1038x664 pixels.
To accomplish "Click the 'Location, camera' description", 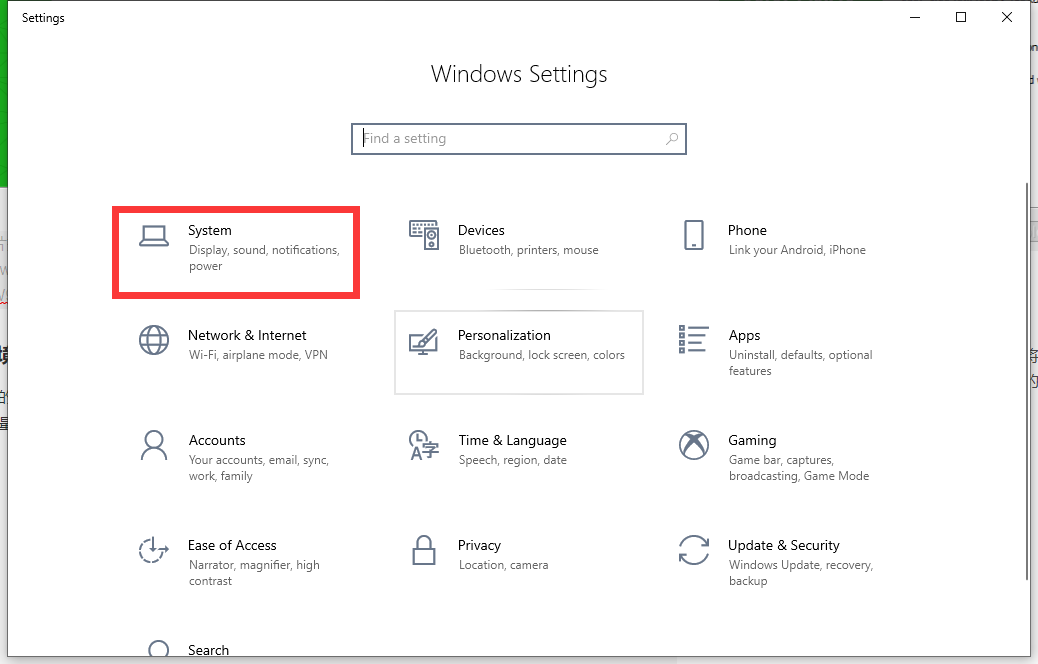I will coord(503,565).
